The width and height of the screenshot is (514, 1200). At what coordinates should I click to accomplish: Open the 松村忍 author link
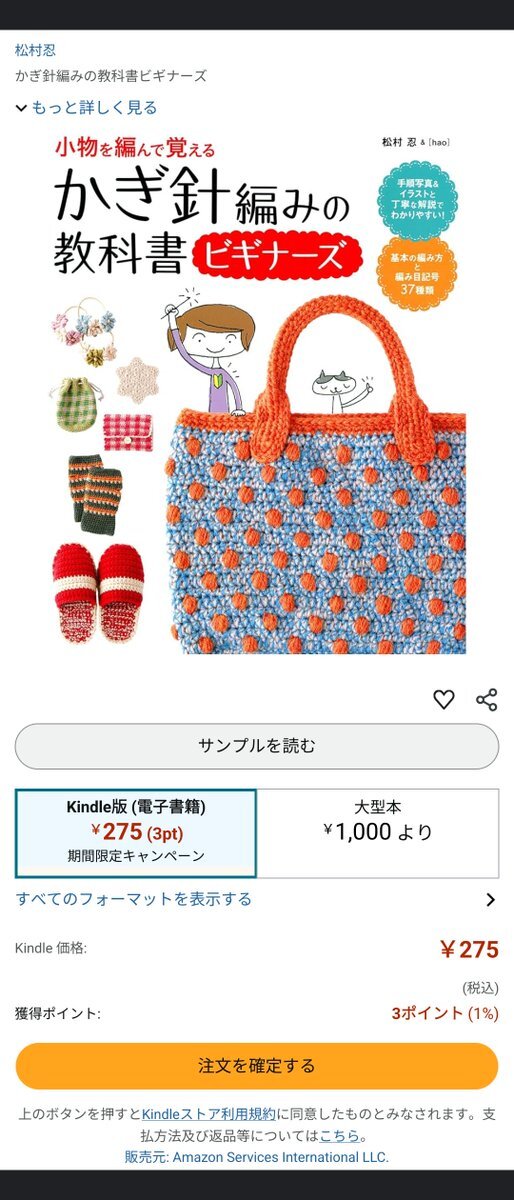pos(36,50)
